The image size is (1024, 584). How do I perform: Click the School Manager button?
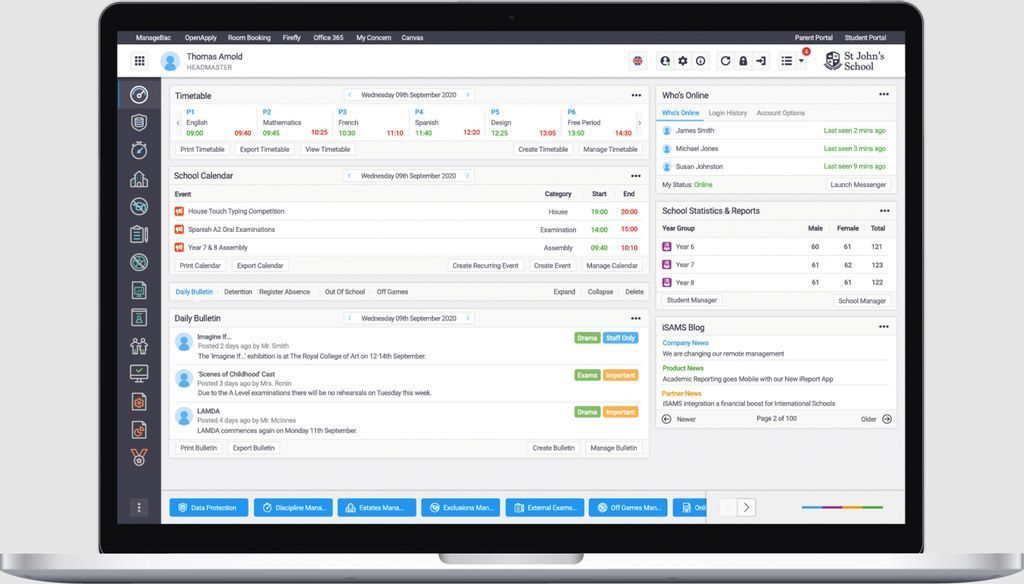click(x=862, y=301)
